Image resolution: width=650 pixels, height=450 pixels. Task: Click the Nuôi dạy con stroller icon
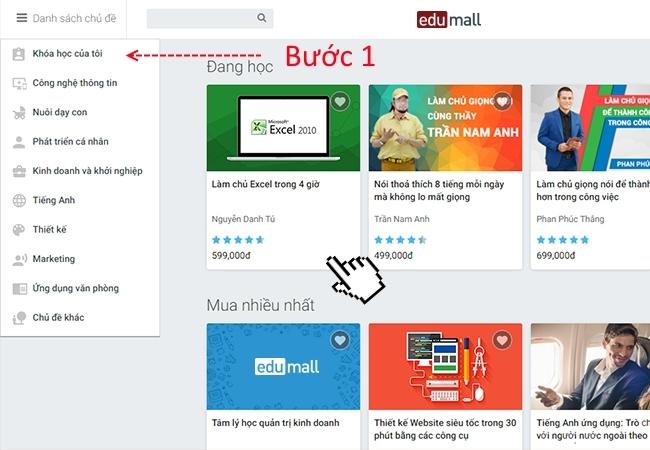pos(19,113)
